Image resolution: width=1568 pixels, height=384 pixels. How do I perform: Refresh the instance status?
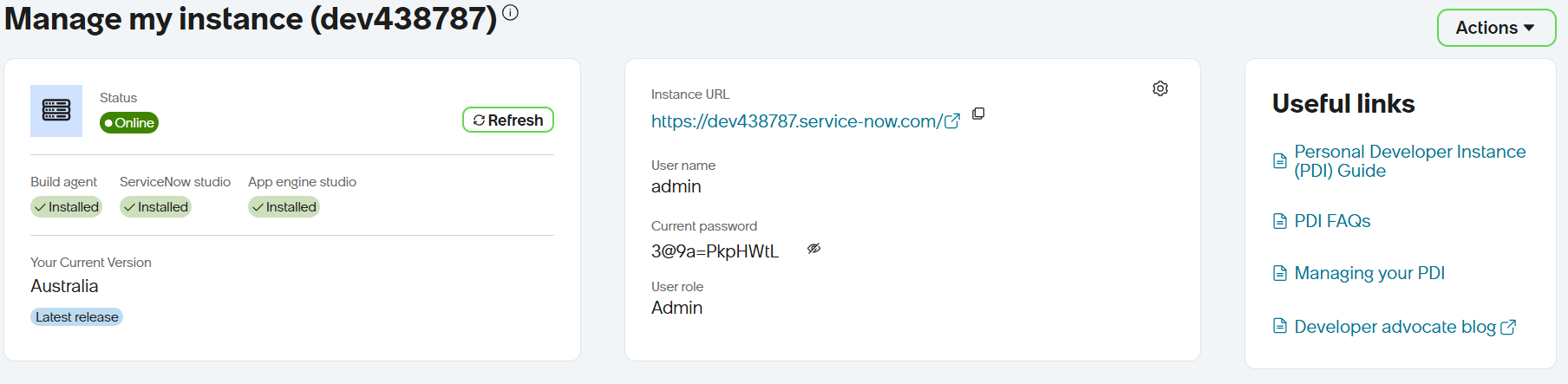pos(508,120)
